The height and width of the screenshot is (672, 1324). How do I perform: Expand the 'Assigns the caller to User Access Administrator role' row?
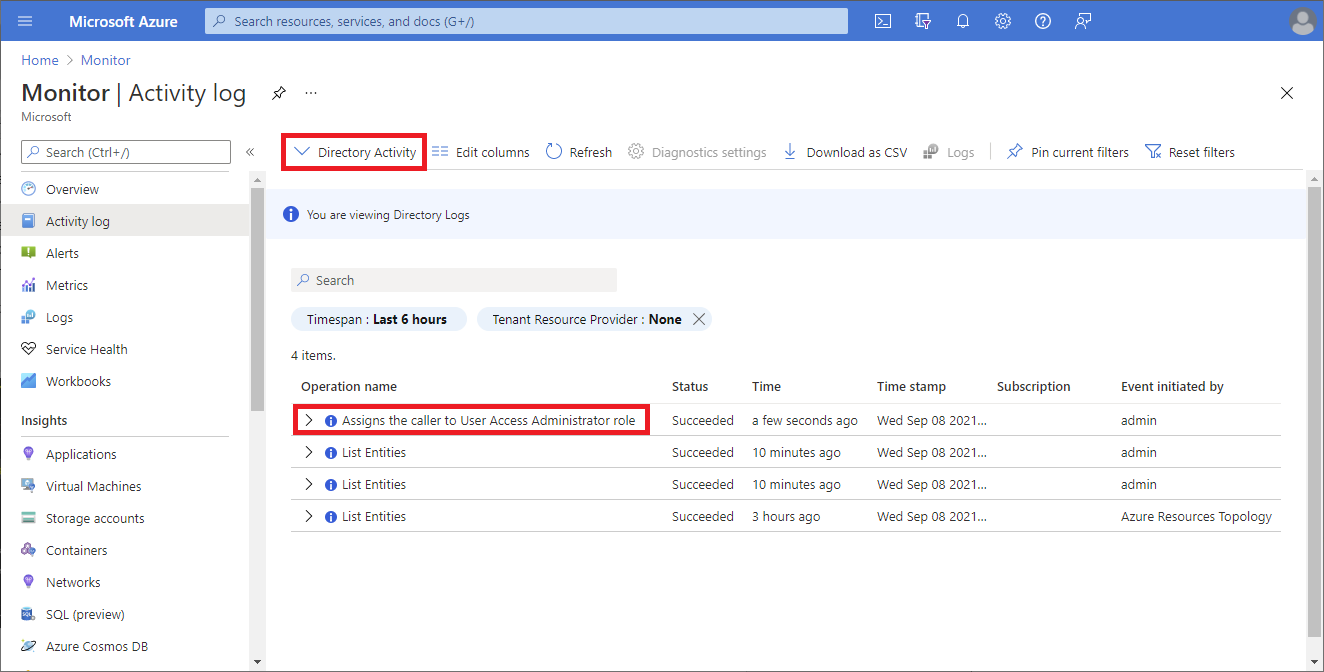308,419
